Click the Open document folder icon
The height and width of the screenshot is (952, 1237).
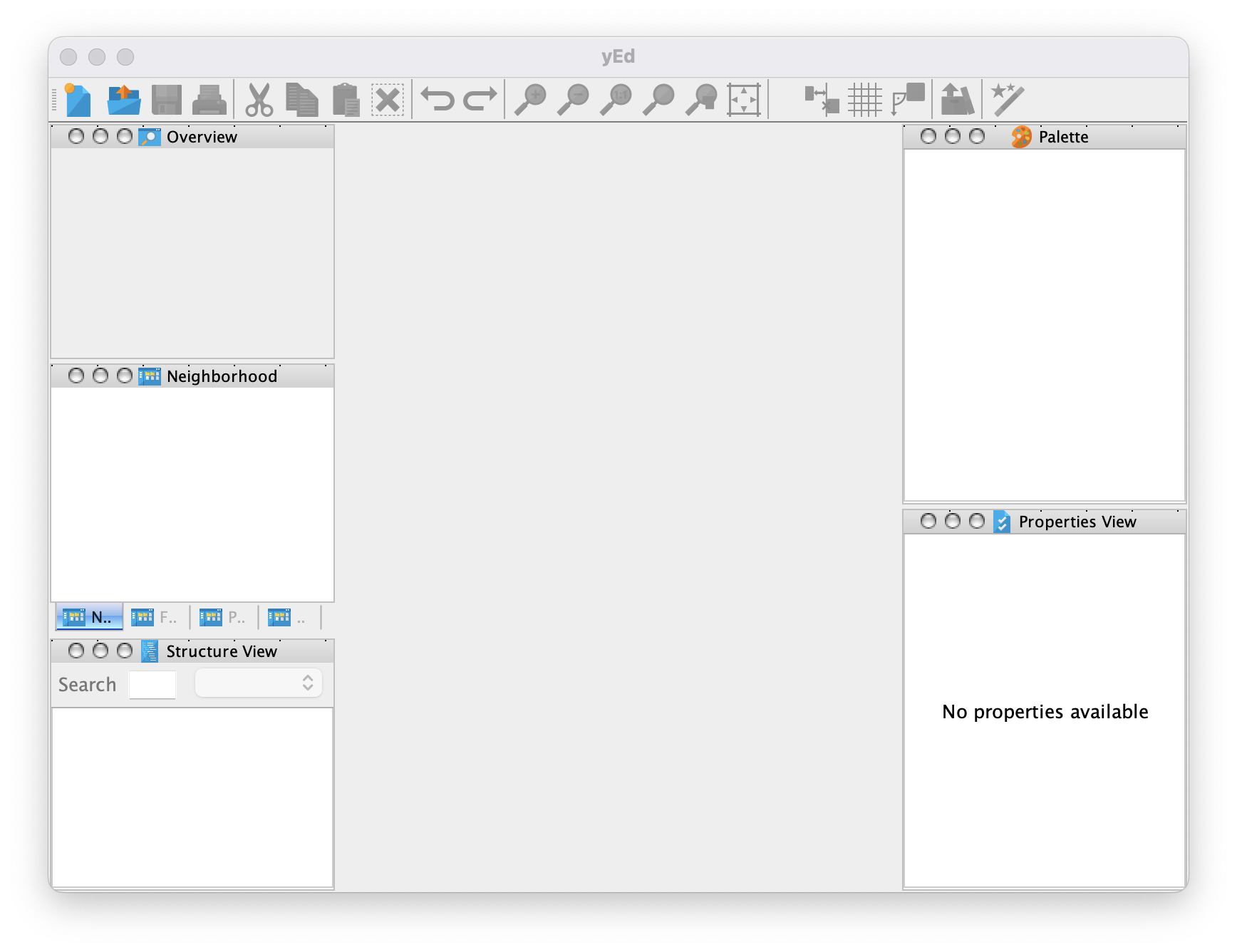(124, 100)
